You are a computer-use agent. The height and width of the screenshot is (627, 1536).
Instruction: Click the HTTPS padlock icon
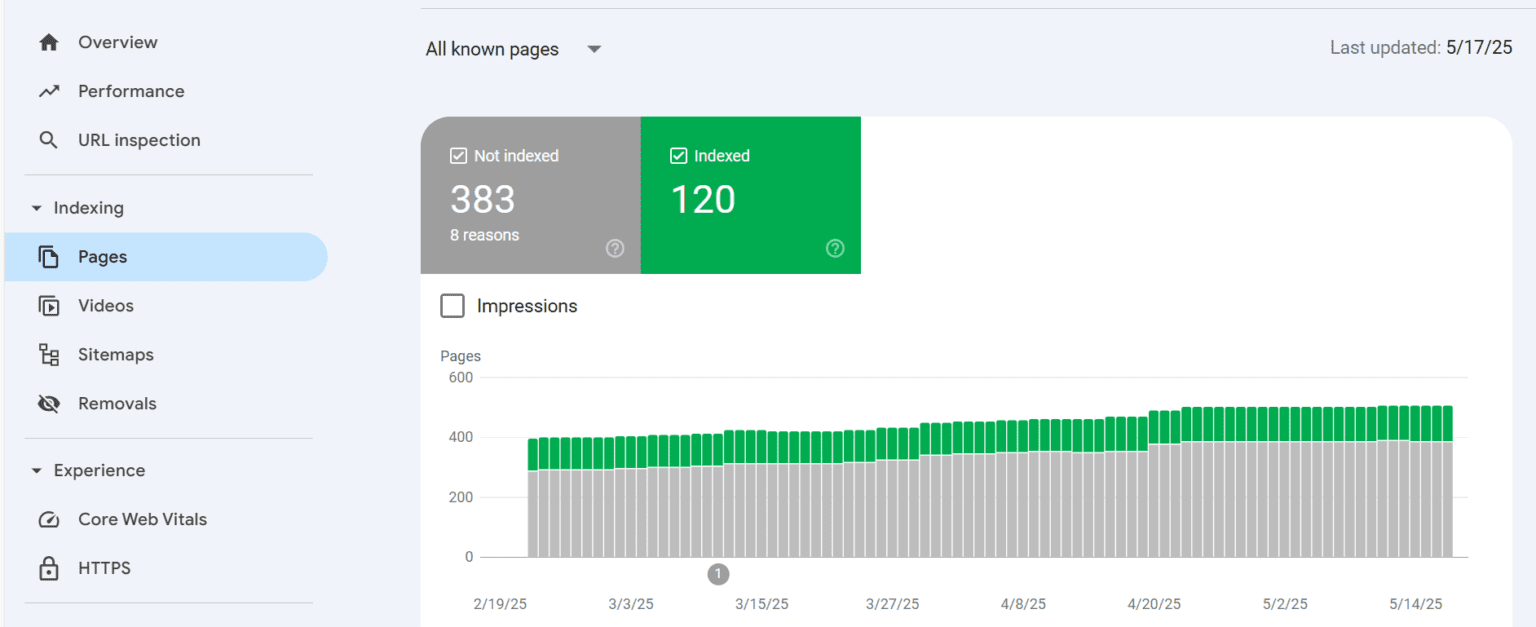coord(48,569)
